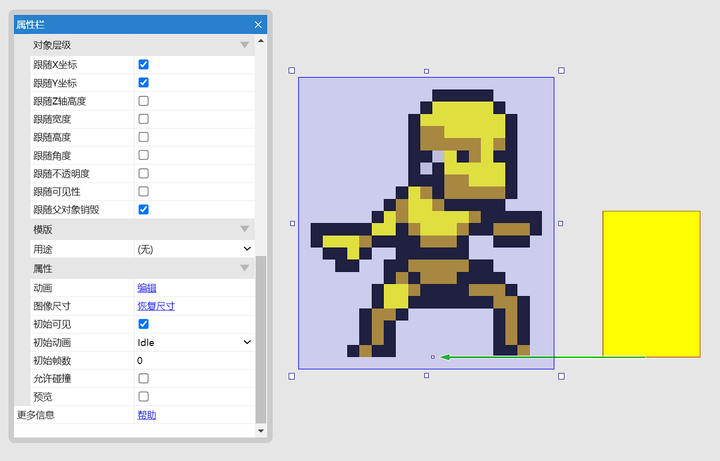
Task: Click the top-left resize handle
Action: (x=292, y=70)
